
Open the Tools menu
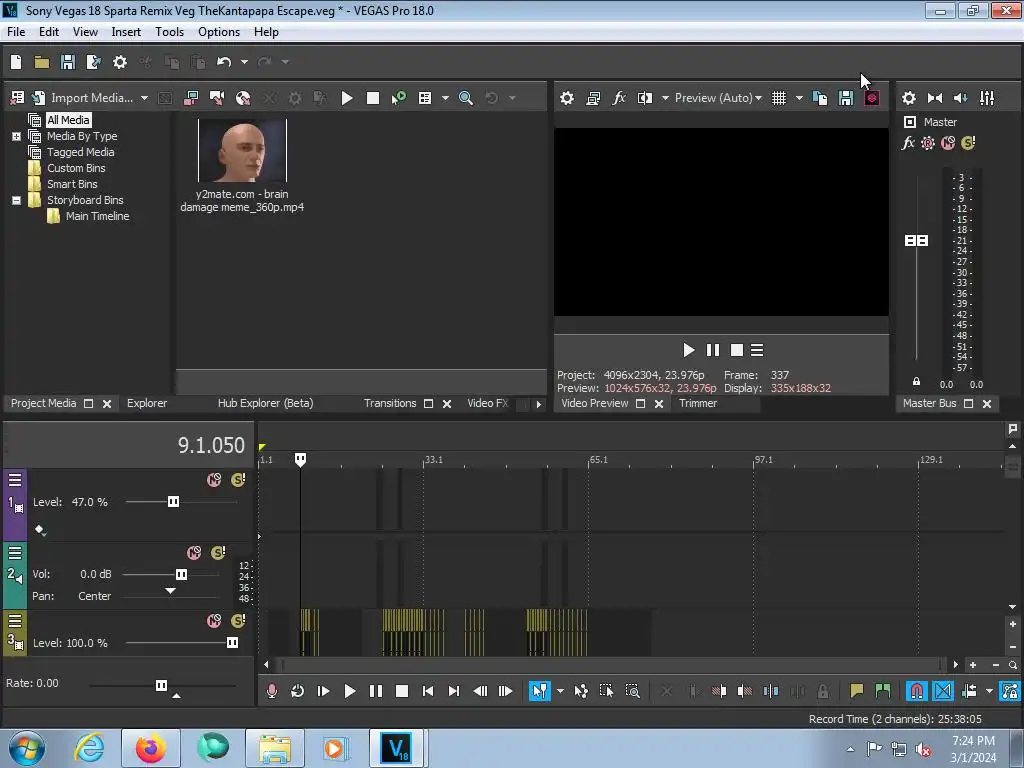pos(169,32)
